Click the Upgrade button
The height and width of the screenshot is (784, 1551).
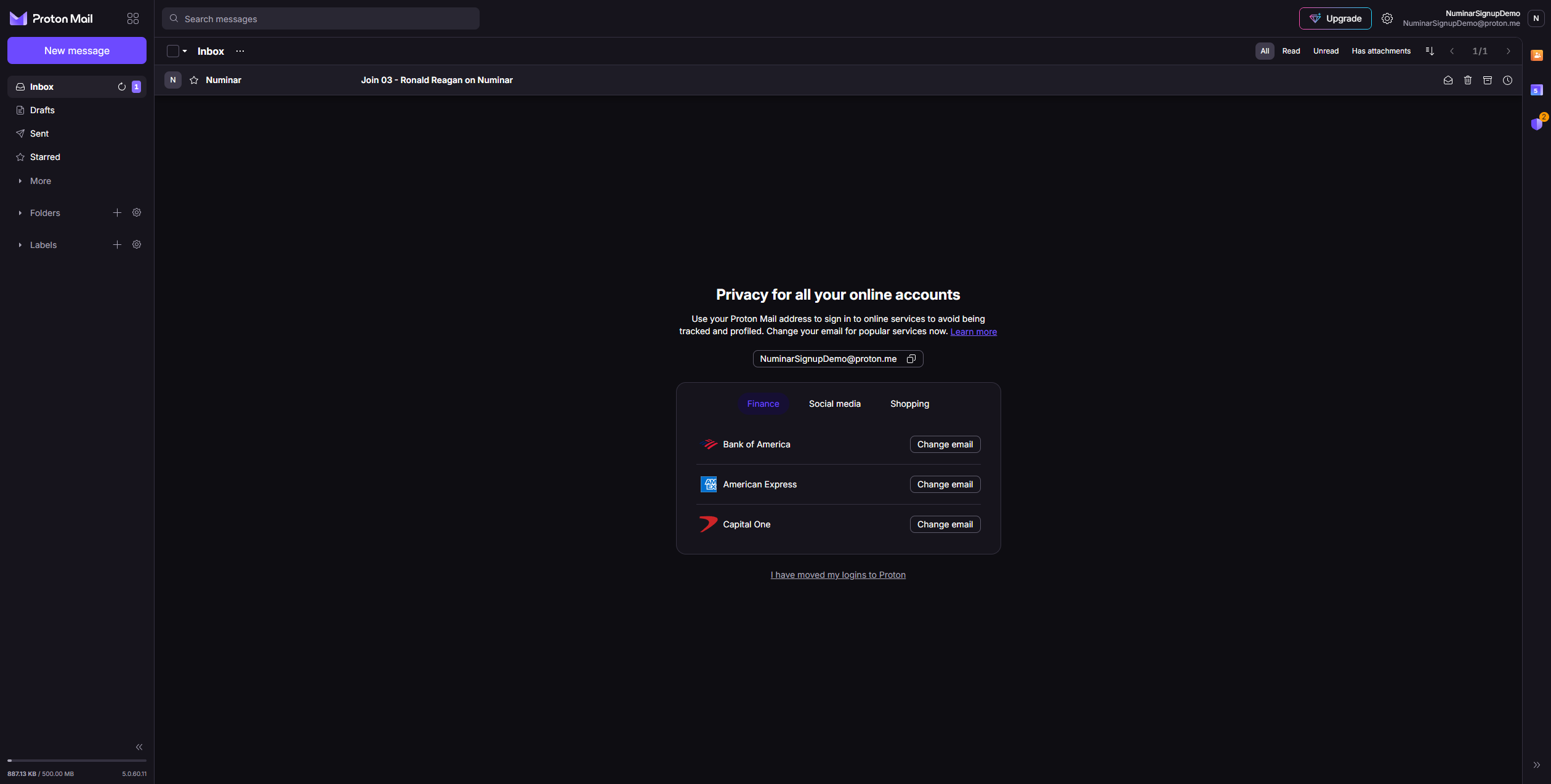1335,18
